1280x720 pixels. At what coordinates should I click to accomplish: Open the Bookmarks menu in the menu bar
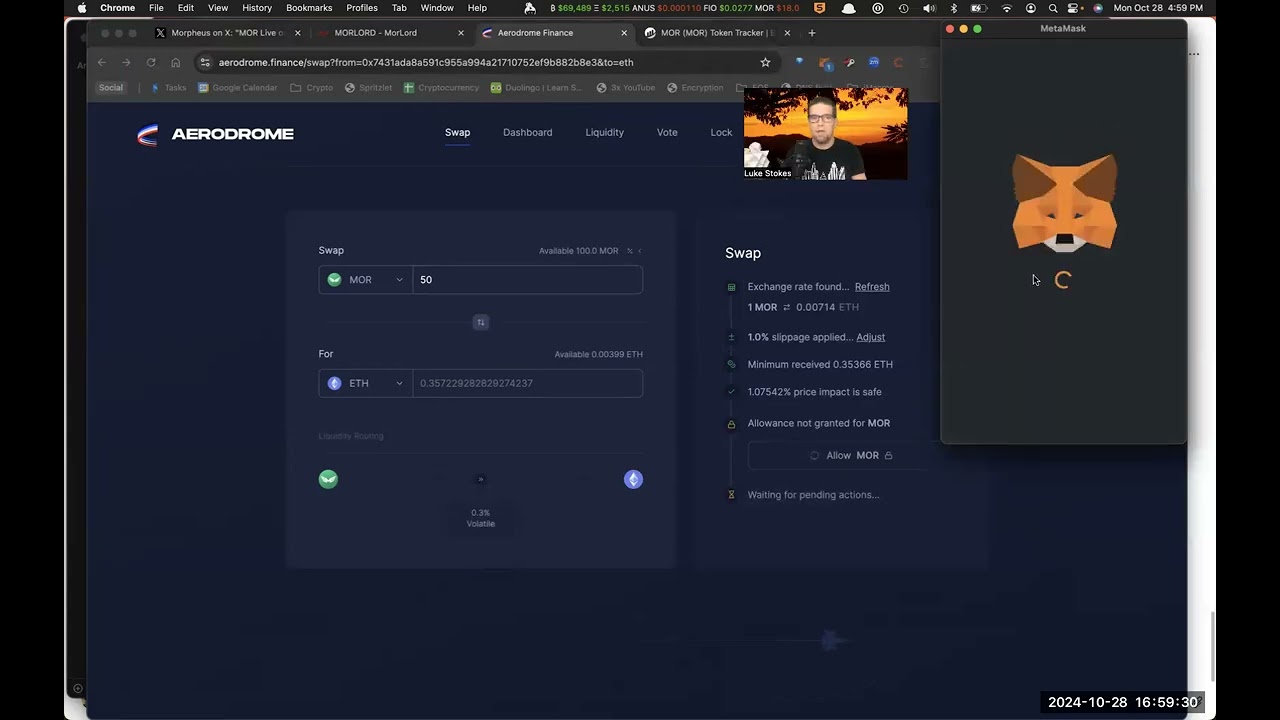coord(309,8)
